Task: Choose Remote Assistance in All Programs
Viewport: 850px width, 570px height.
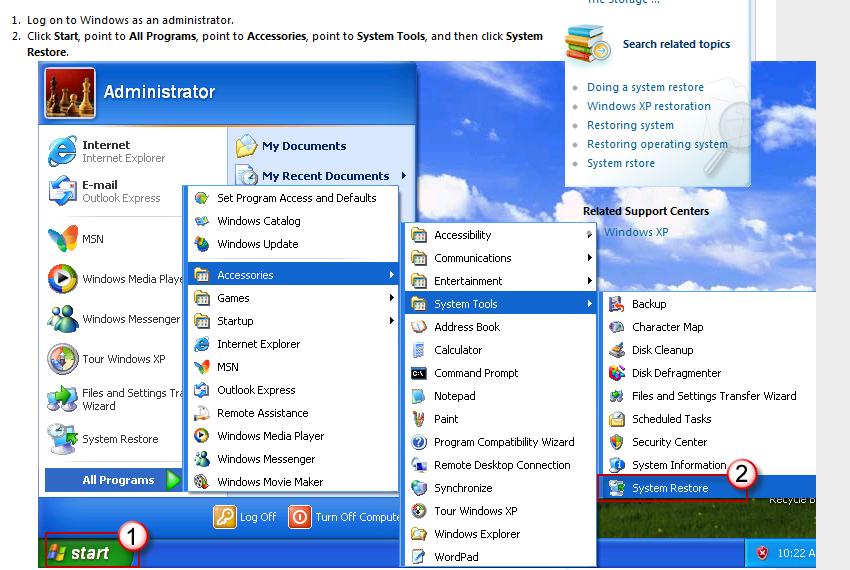Action: 293,413
